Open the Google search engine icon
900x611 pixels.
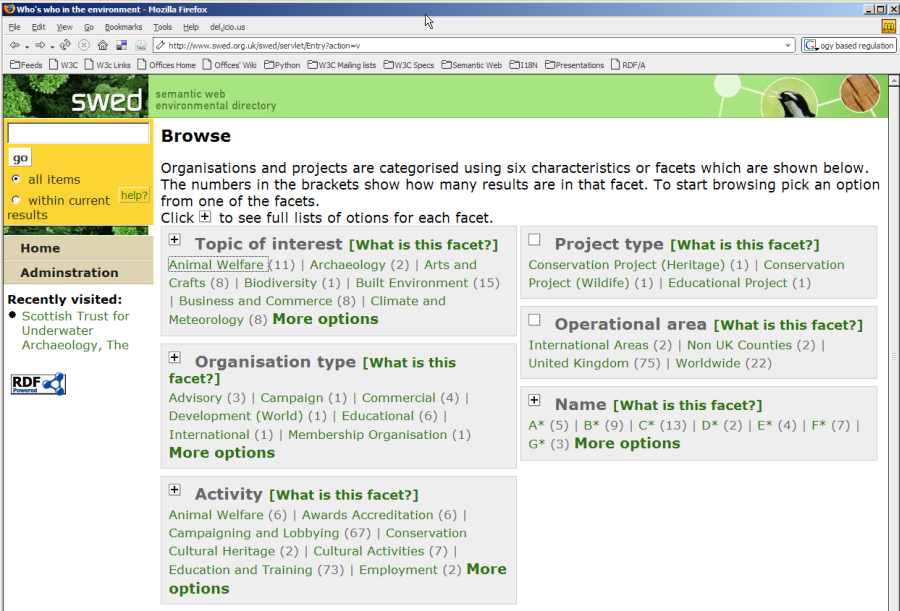810,45
